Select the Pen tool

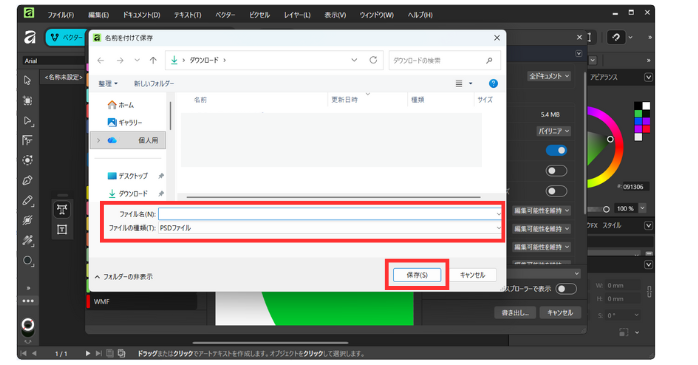(28, 180)
